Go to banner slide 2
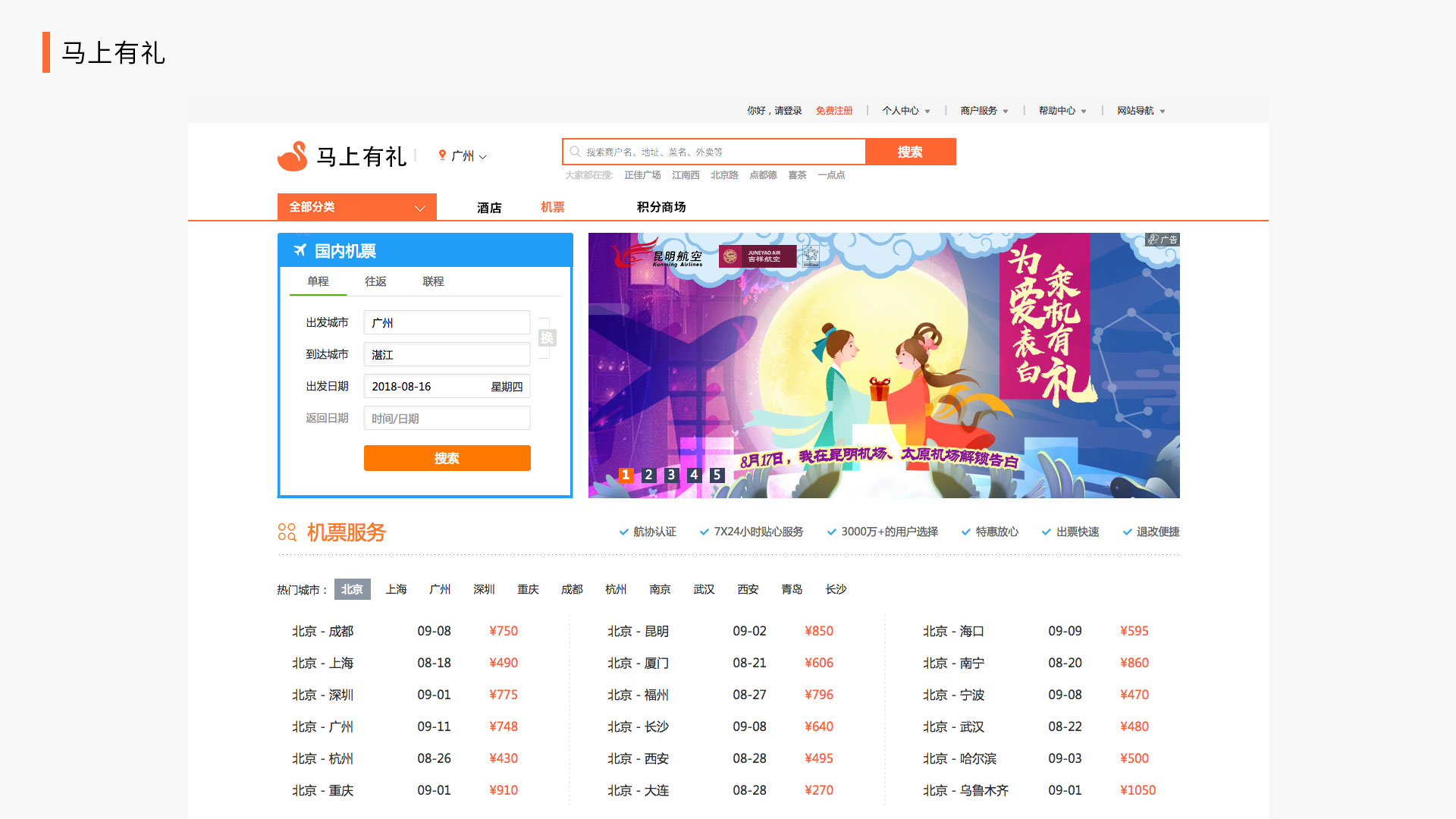 648,475
